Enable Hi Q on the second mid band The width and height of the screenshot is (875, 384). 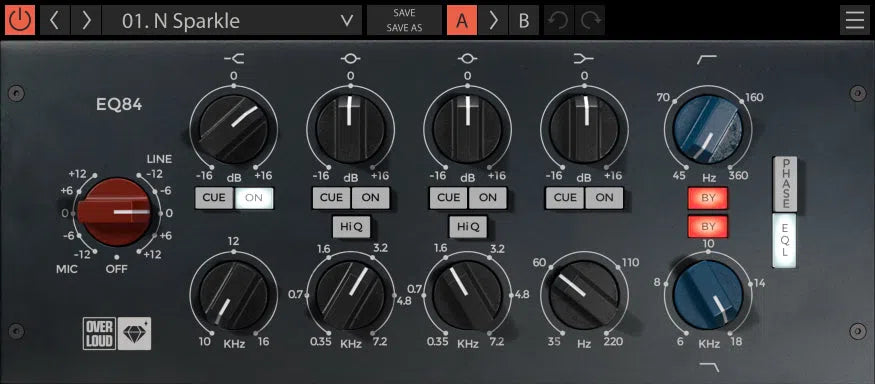click(468, 227)
